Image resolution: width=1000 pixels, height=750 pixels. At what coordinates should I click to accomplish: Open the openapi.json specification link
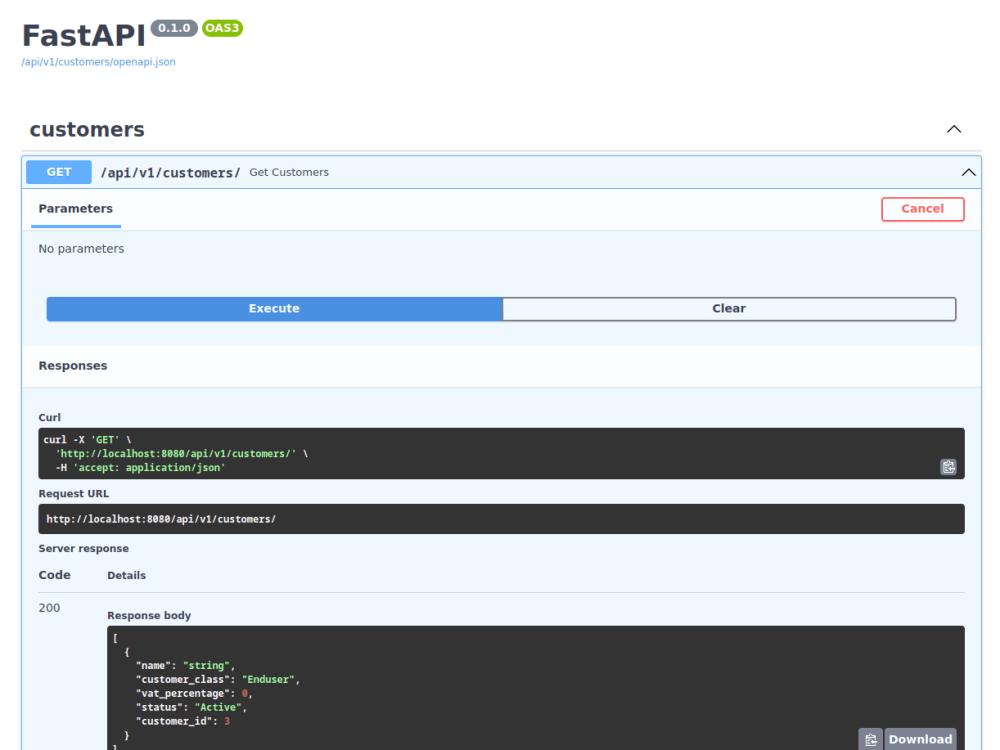tap(97, 61)
